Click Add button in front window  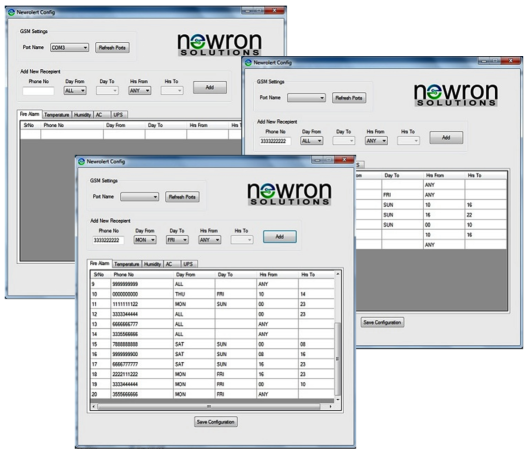[x=280, y=236]
